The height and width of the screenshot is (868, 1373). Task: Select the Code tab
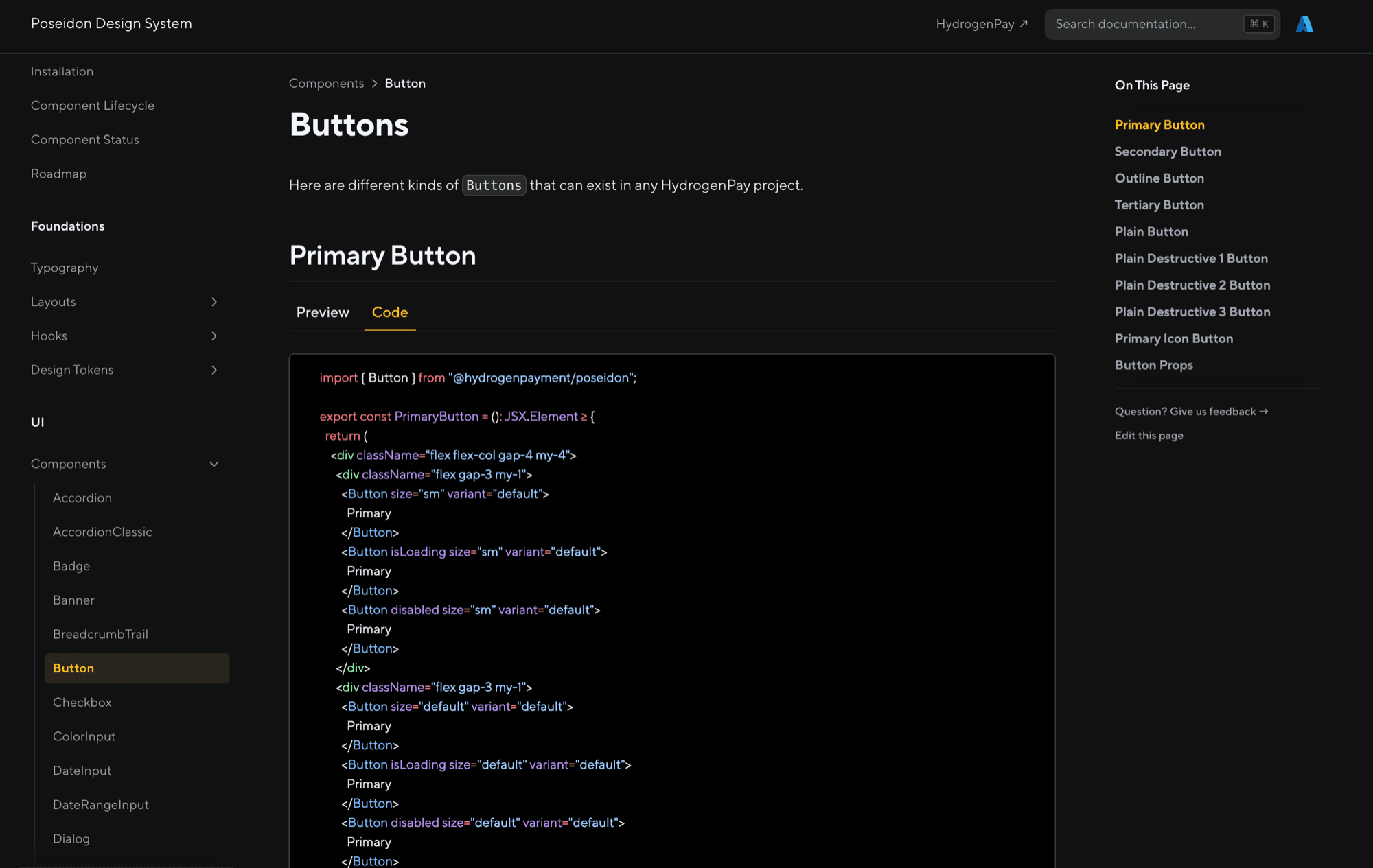(390, 312)
